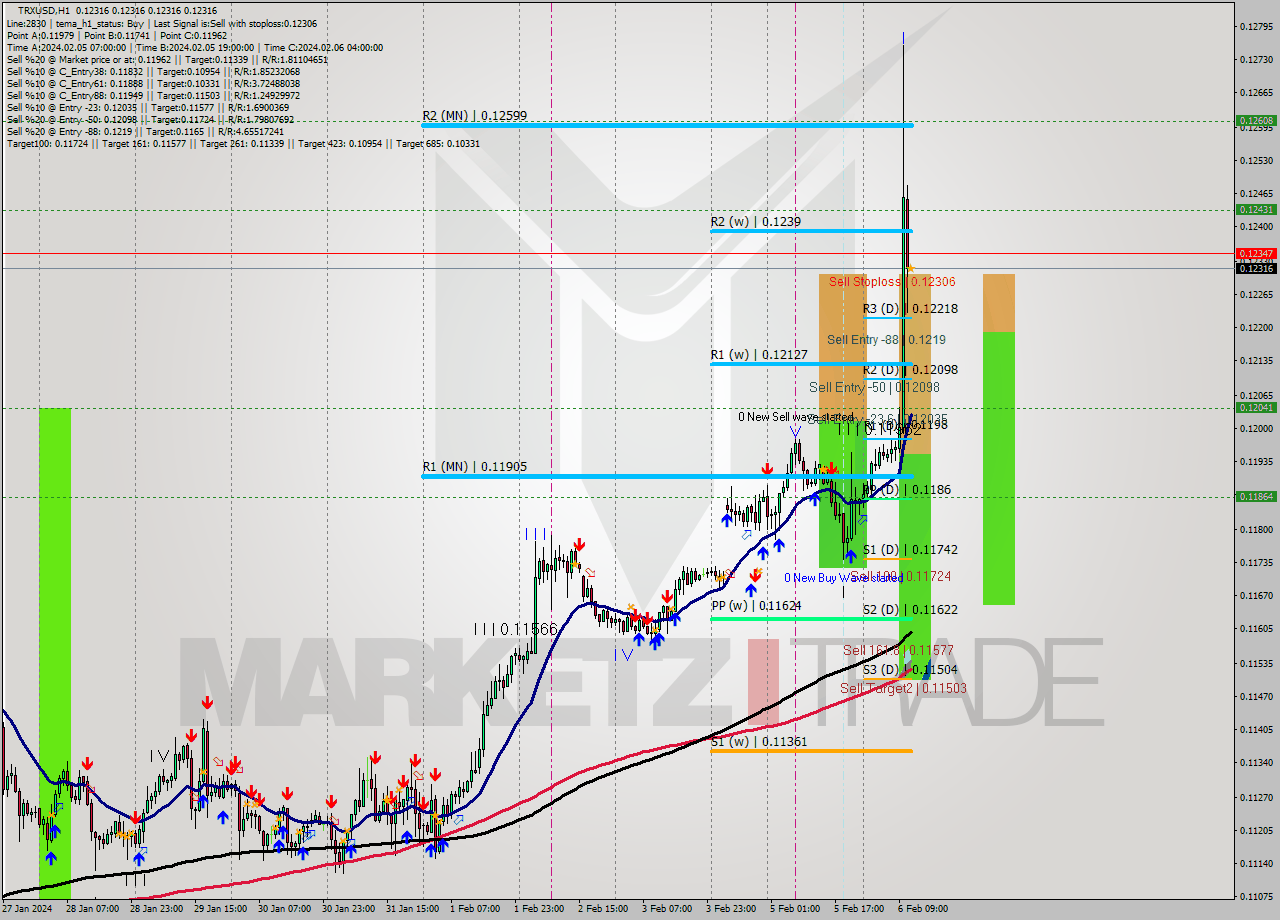Click the 'PP (D) | 0.1186' daily pivot label
1280x920 pixels.
[x=907, y=490]
